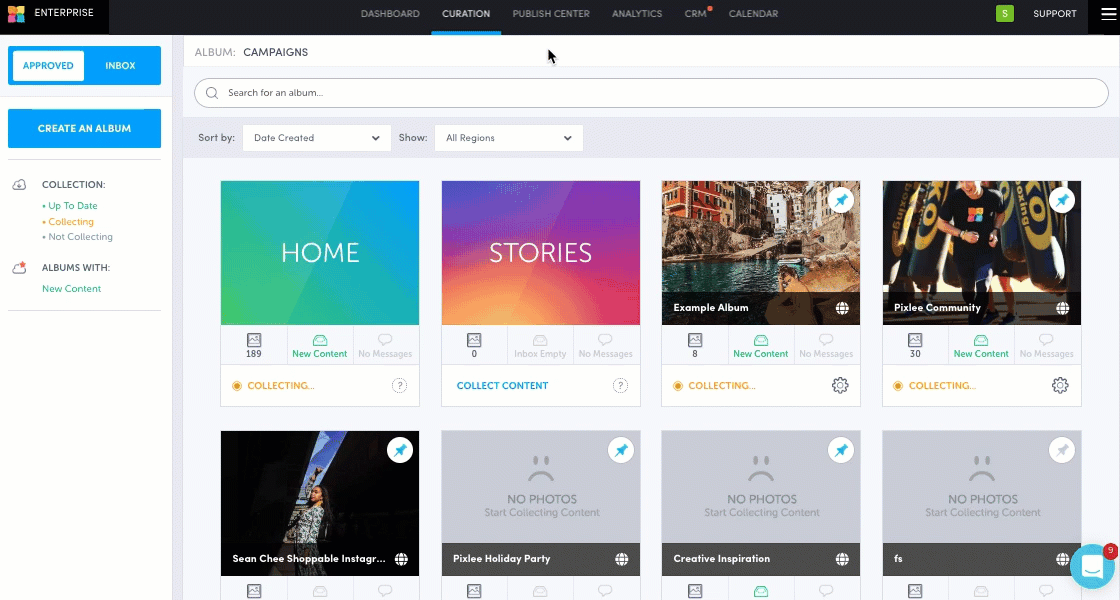The image size is (1120, 600).
Task: Click the Create an Album button
Action: 84,129
